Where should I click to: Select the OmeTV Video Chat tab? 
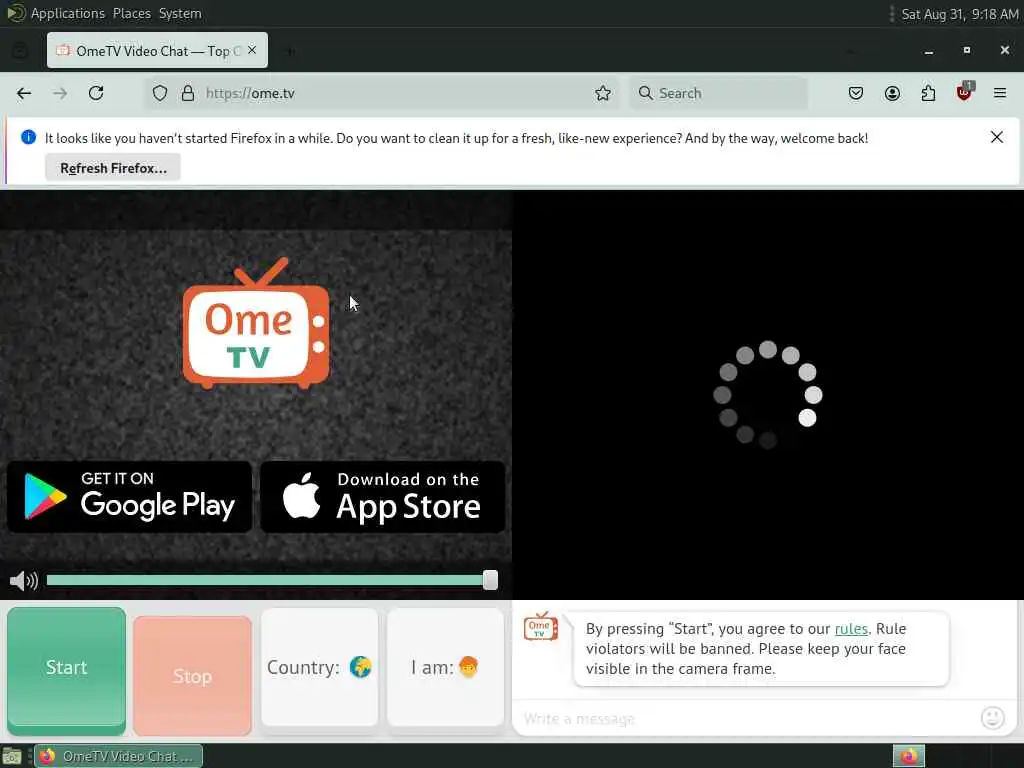pyautogui.click(x=157, y=50)
